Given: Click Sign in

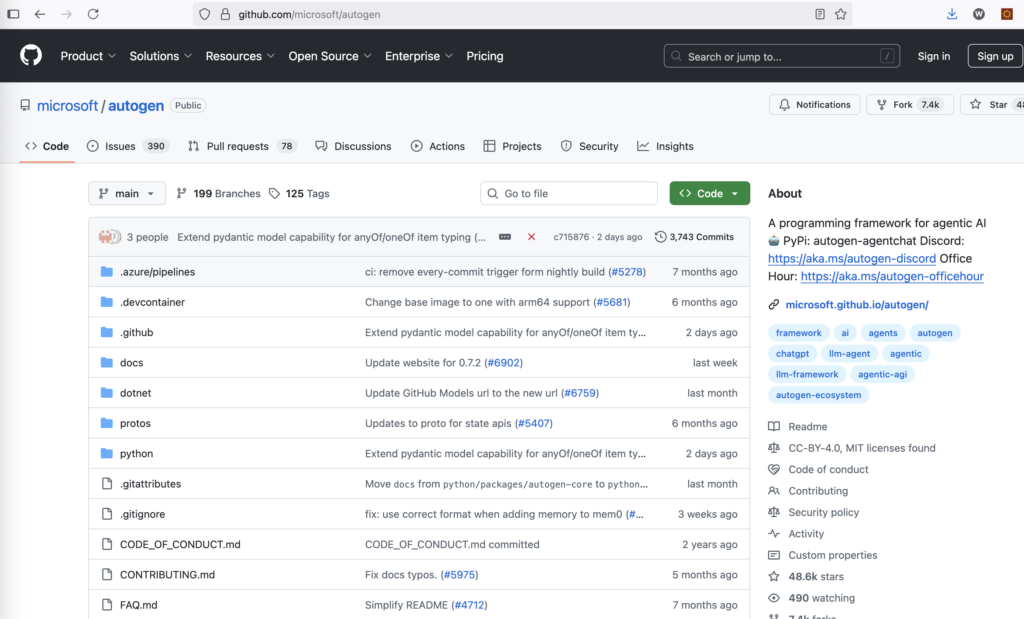Looking at the screenshot, I should click(933, 56).
